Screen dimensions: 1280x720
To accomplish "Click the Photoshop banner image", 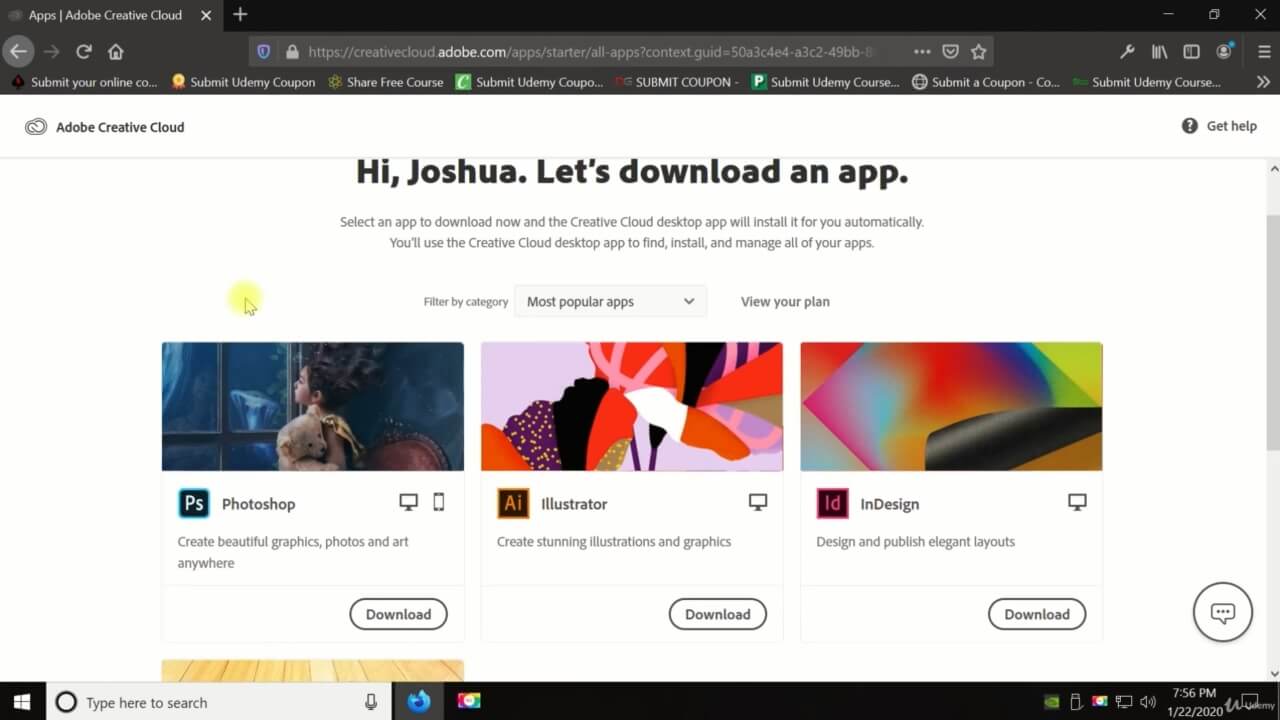I will pyautogui.click(x=313, y=406).
